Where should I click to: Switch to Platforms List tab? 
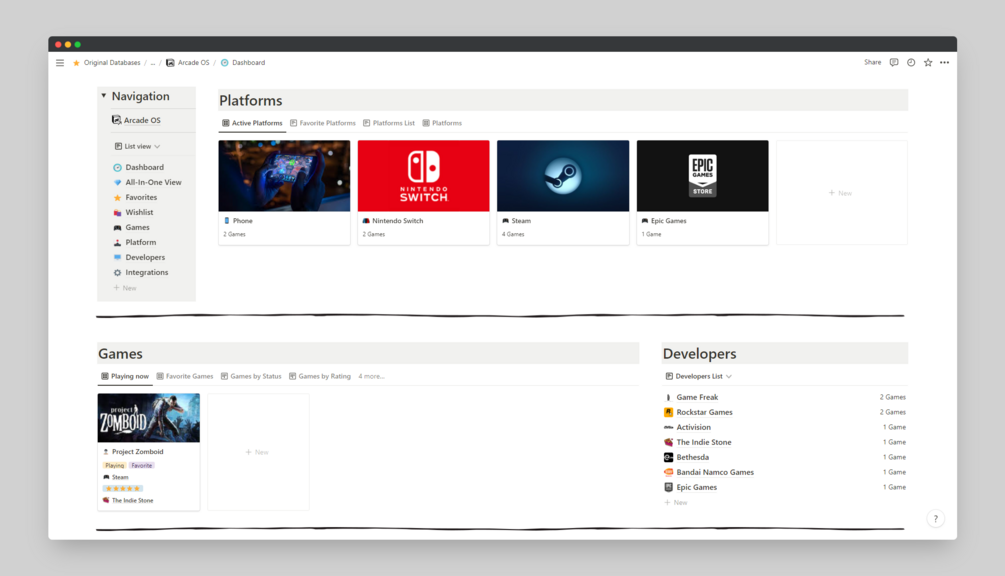click(388, 123)
